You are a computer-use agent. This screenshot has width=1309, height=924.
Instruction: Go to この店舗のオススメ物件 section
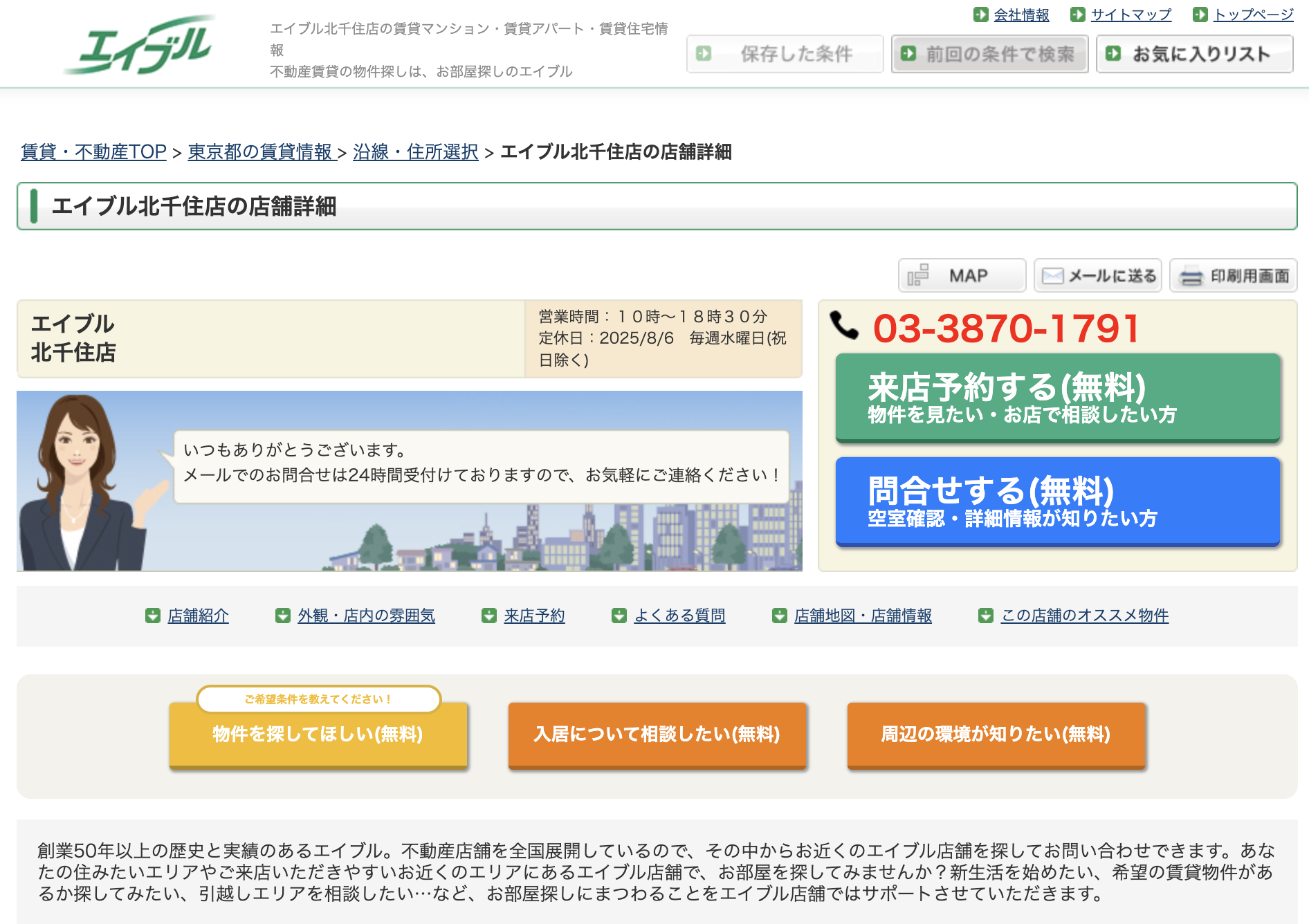pyautogui.click(x=1084, y=616)
